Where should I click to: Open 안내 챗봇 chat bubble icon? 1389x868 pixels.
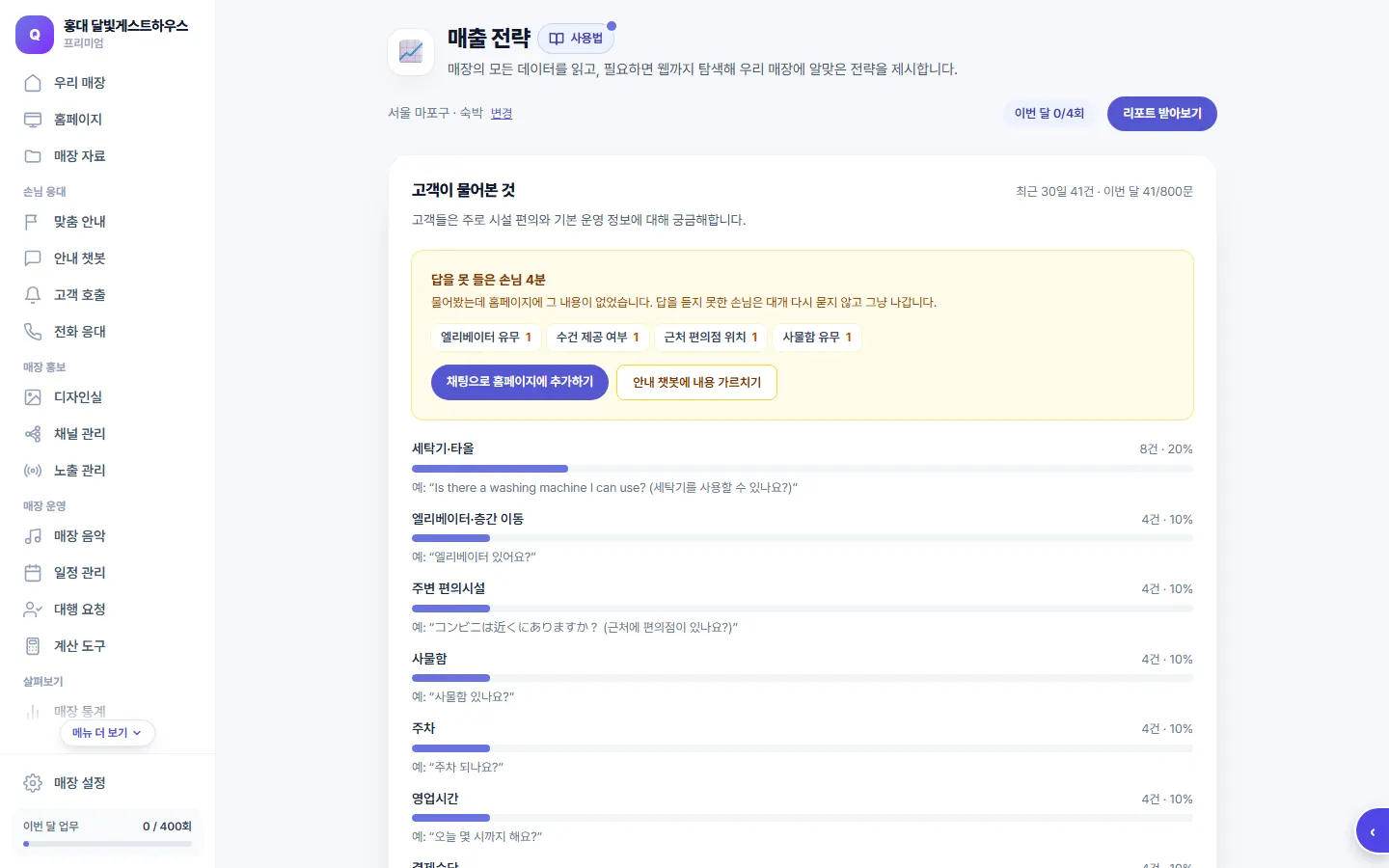(x=33, y=258)
